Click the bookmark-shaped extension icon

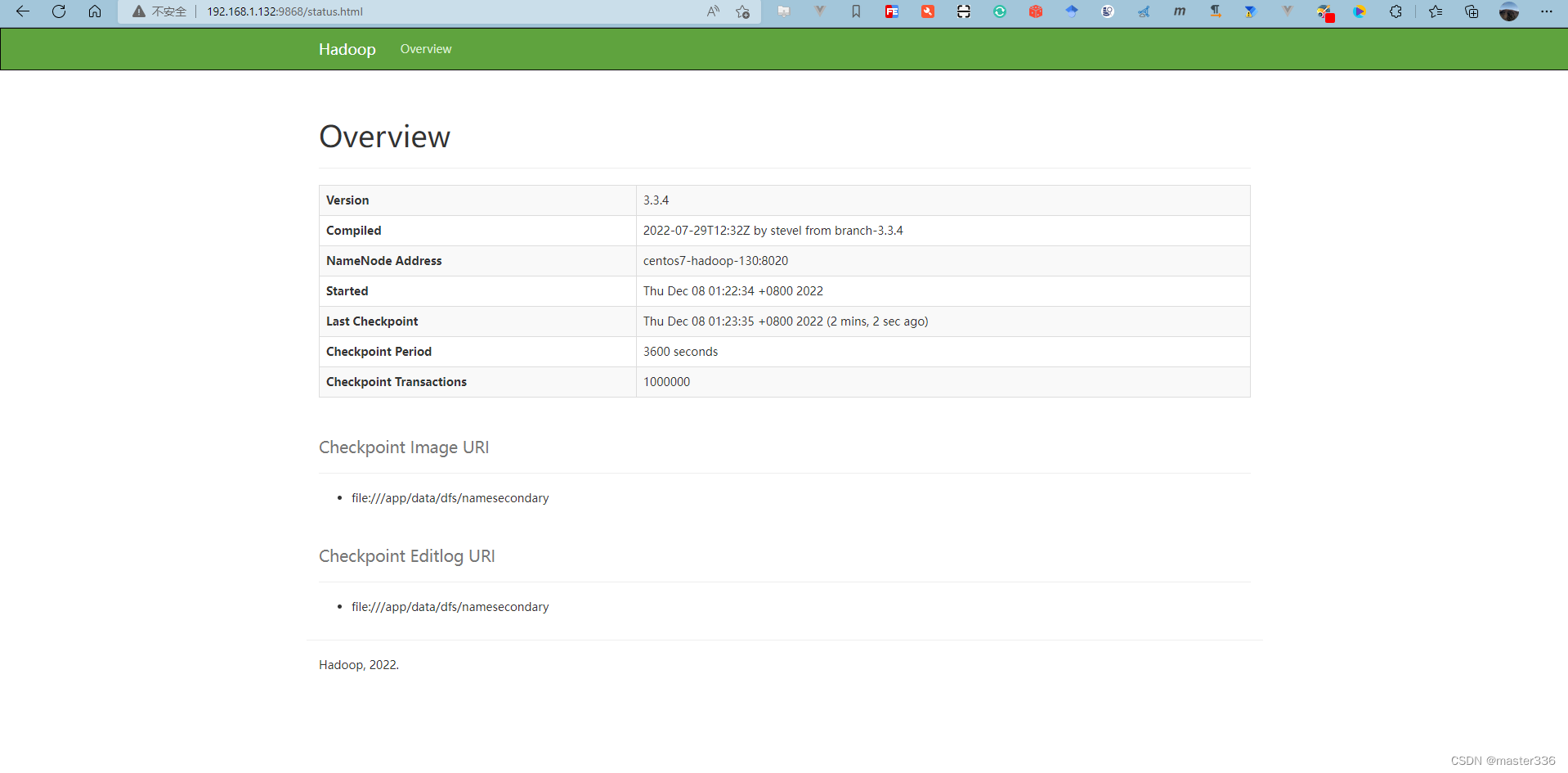coord(856,11)
